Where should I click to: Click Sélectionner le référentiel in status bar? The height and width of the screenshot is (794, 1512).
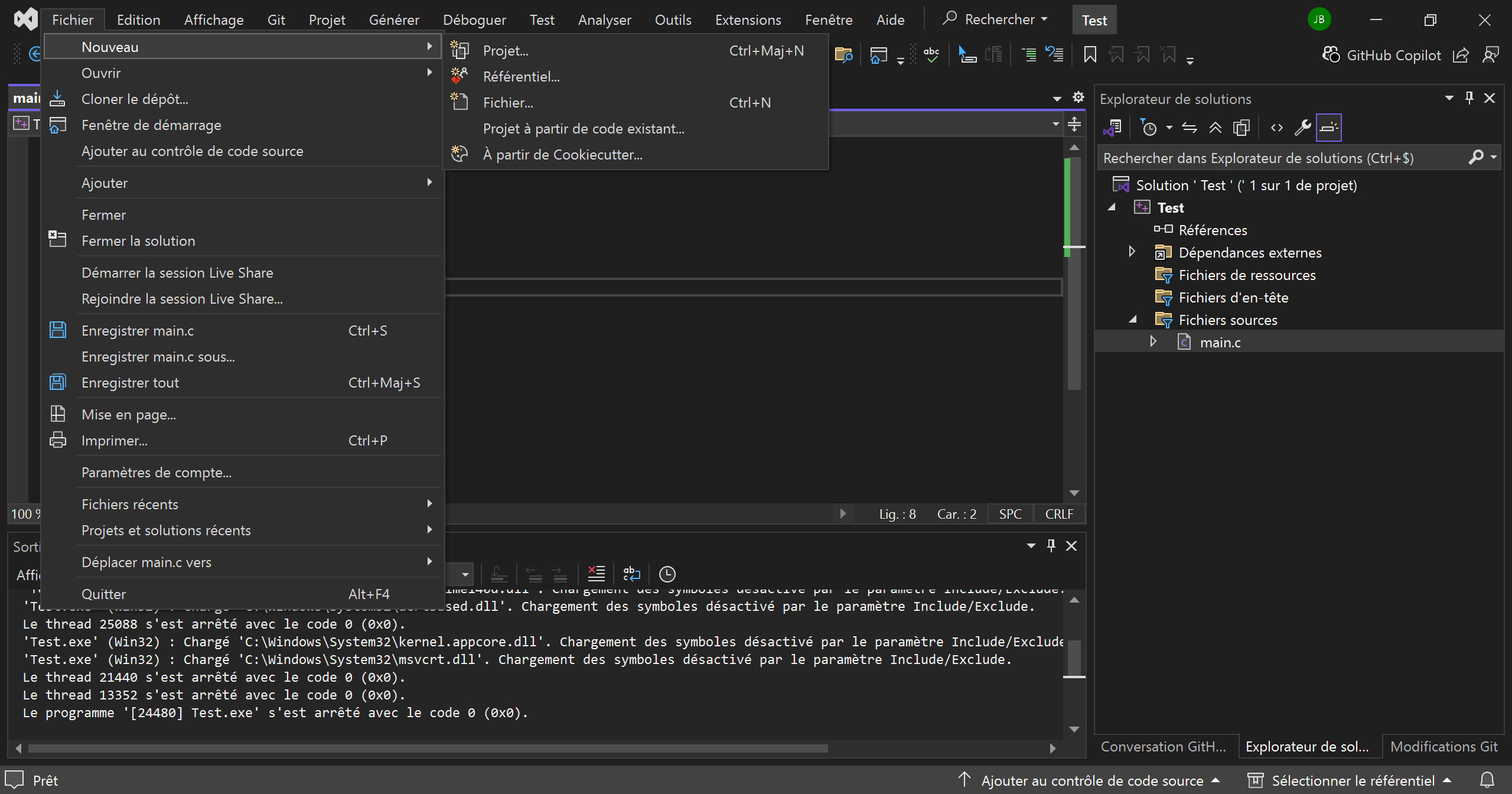[1353, 780]
